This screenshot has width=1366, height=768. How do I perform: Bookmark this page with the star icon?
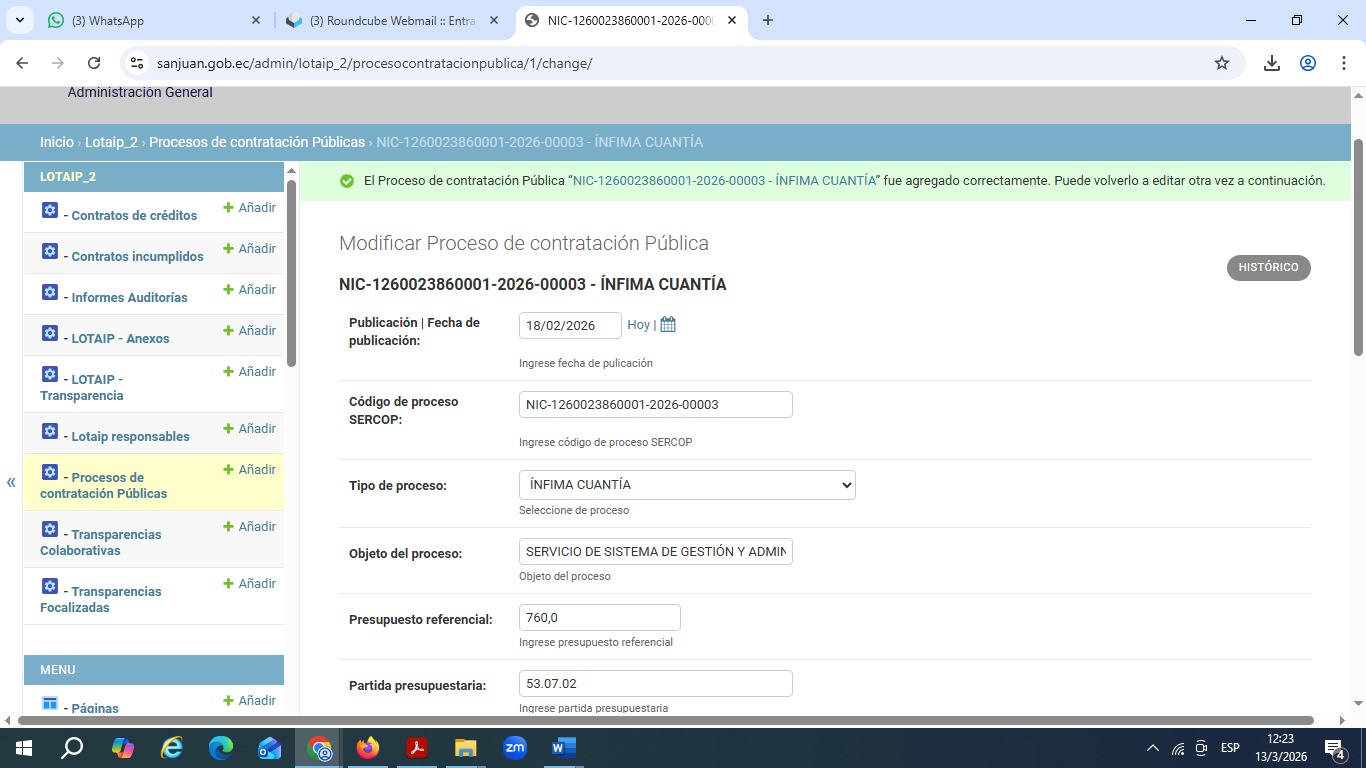(x=1221, y=63)
